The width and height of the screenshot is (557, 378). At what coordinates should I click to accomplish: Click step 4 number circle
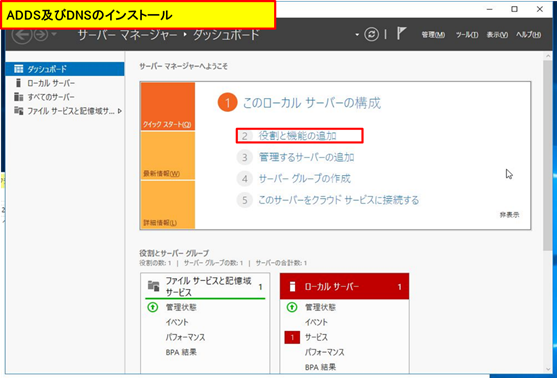coord(244,179)
